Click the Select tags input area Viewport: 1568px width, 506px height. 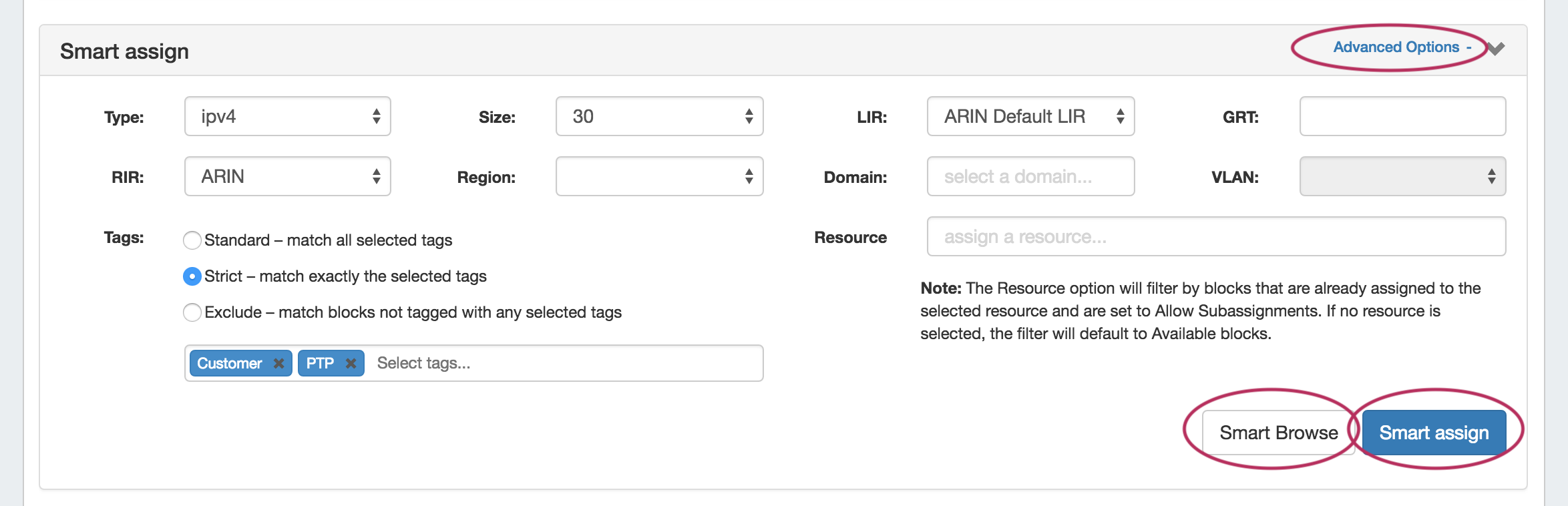pos(561,363)
